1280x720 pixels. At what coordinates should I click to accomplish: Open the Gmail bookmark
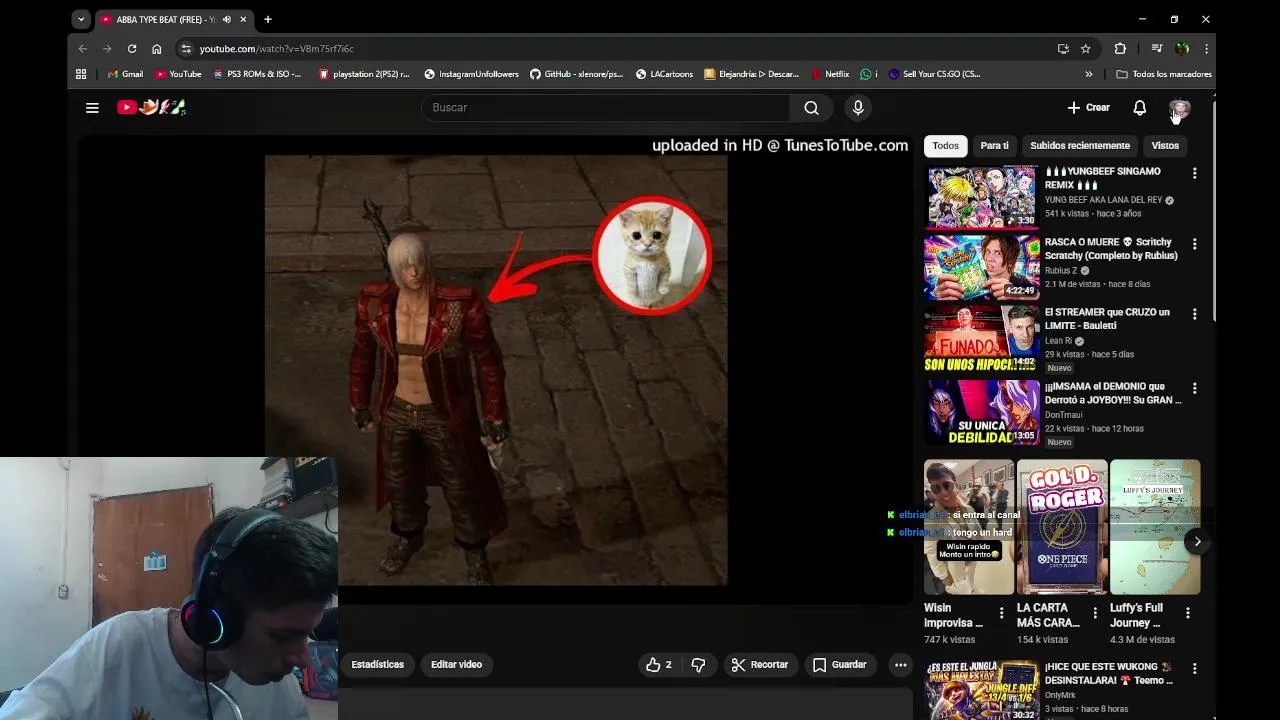125,74
